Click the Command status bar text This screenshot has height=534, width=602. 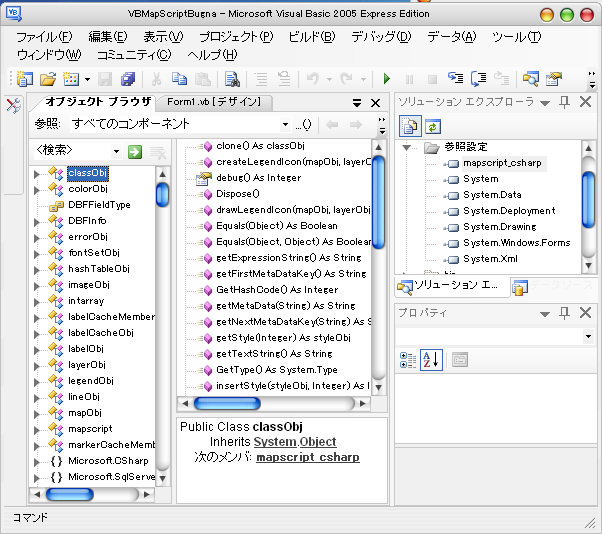click(30, 518)
